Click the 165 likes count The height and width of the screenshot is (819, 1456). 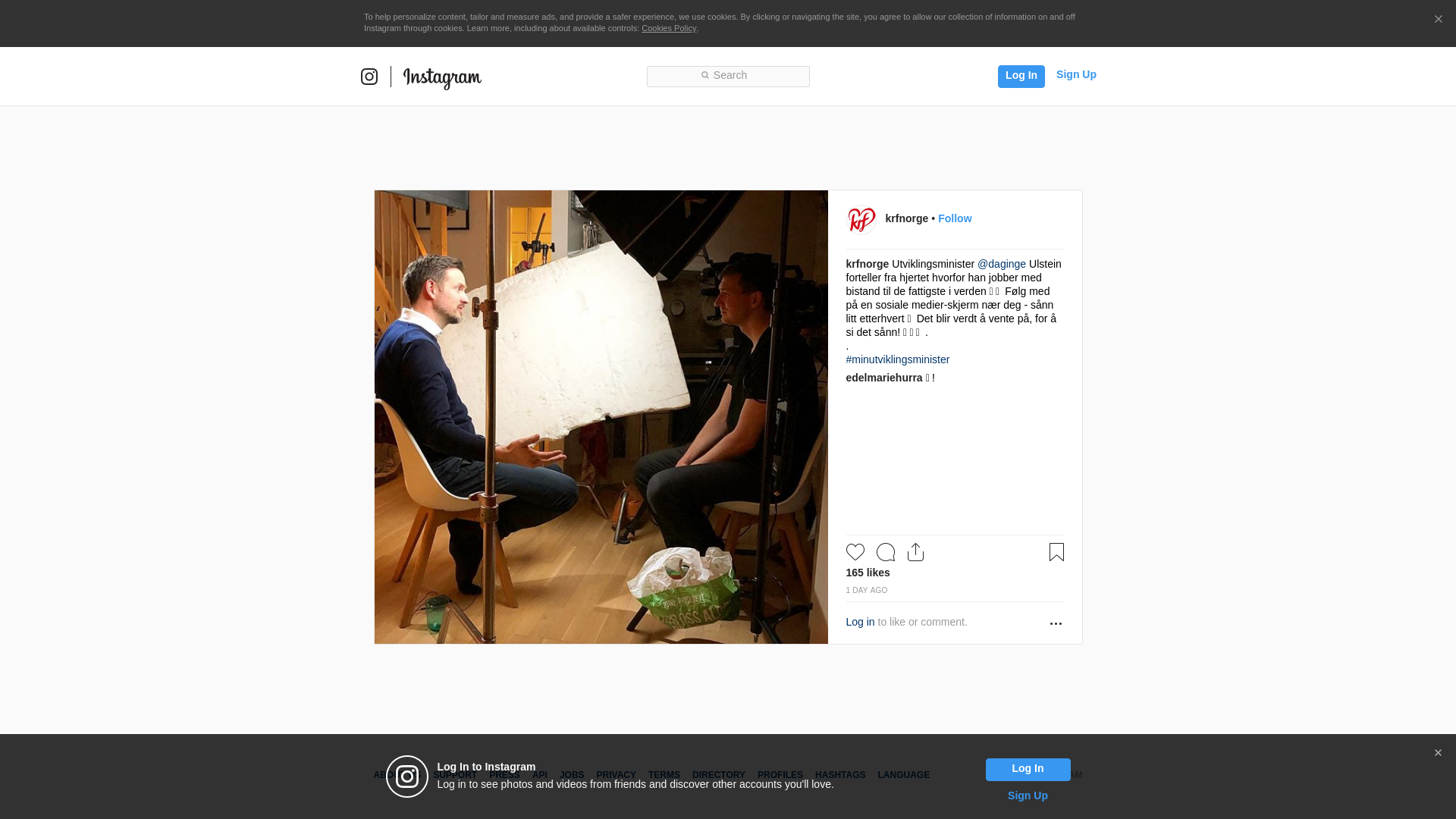click(868, 573)
